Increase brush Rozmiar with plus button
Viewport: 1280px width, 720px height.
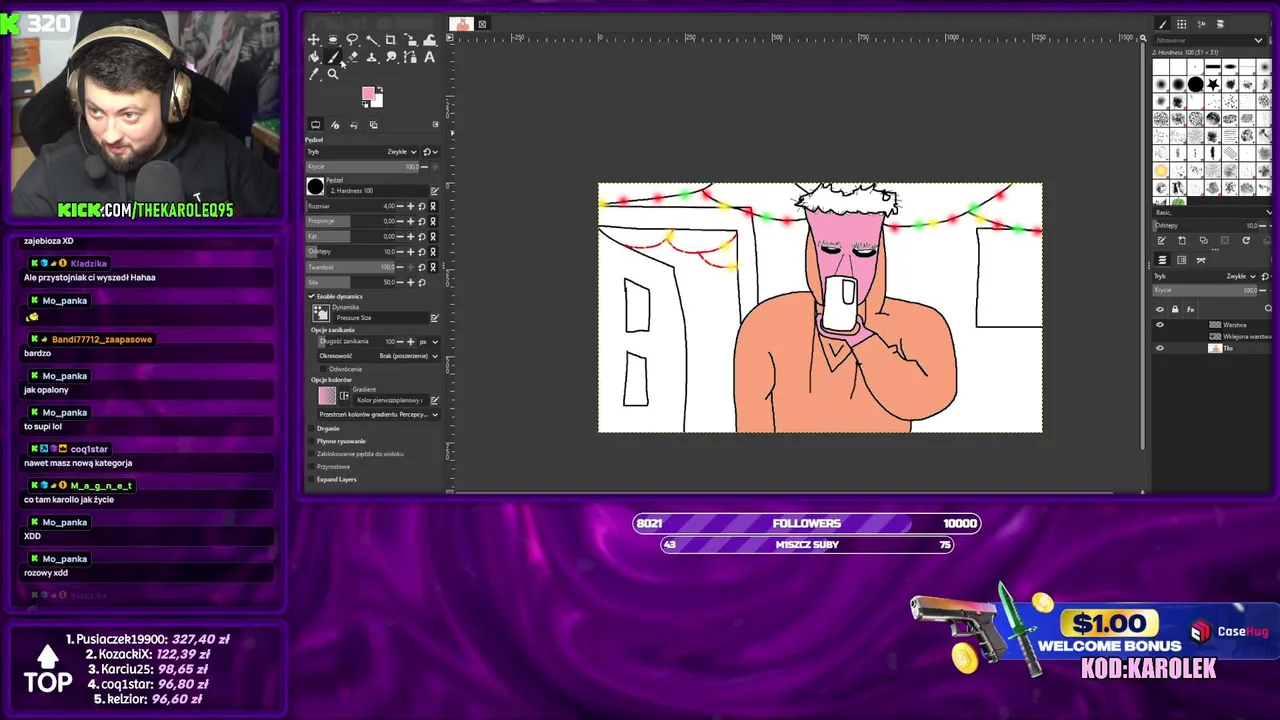tap(410, 206)
